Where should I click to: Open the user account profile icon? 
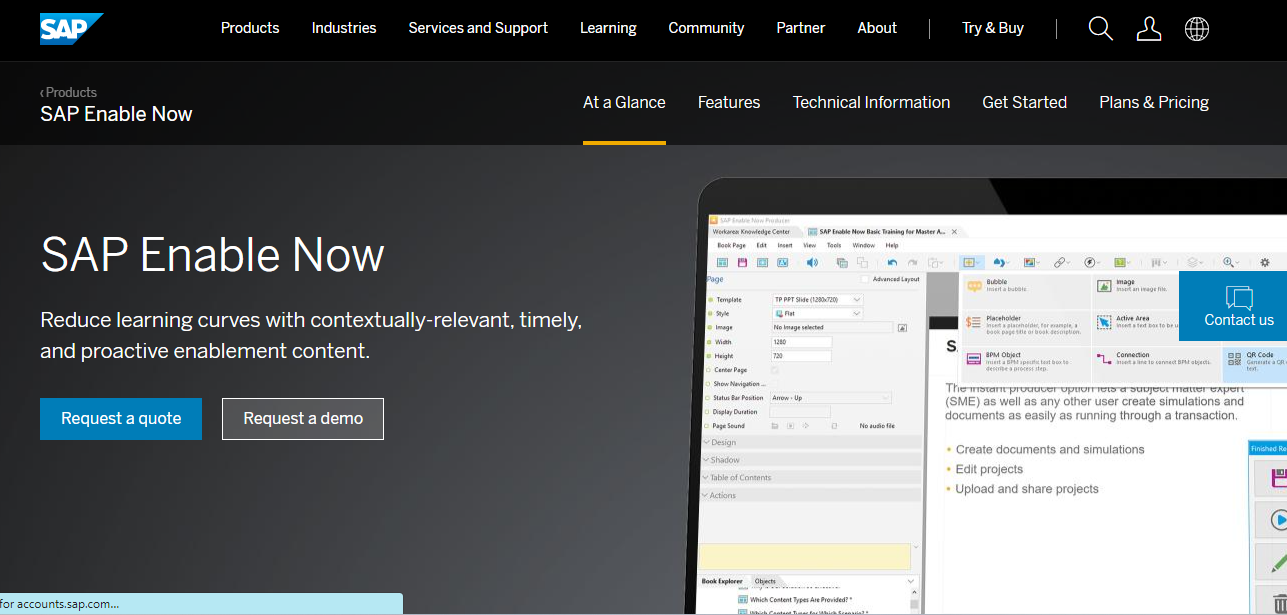[x=1149, y=29]
